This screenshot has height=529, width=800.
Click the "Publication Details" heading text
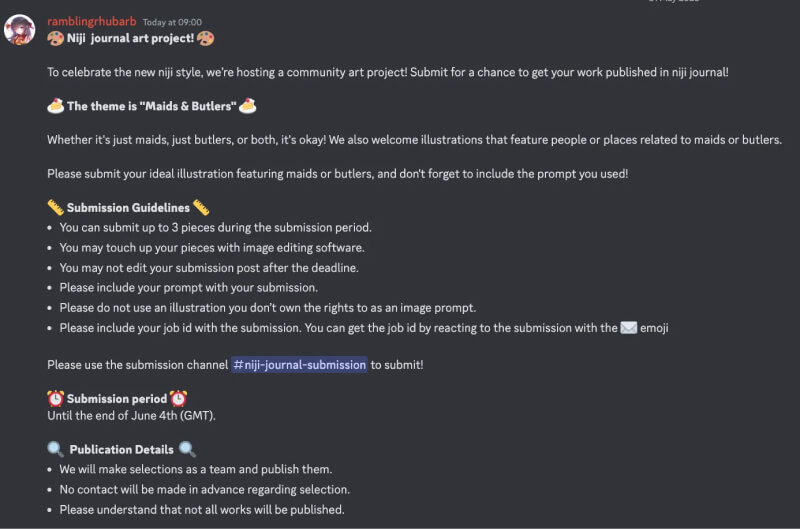121,450
